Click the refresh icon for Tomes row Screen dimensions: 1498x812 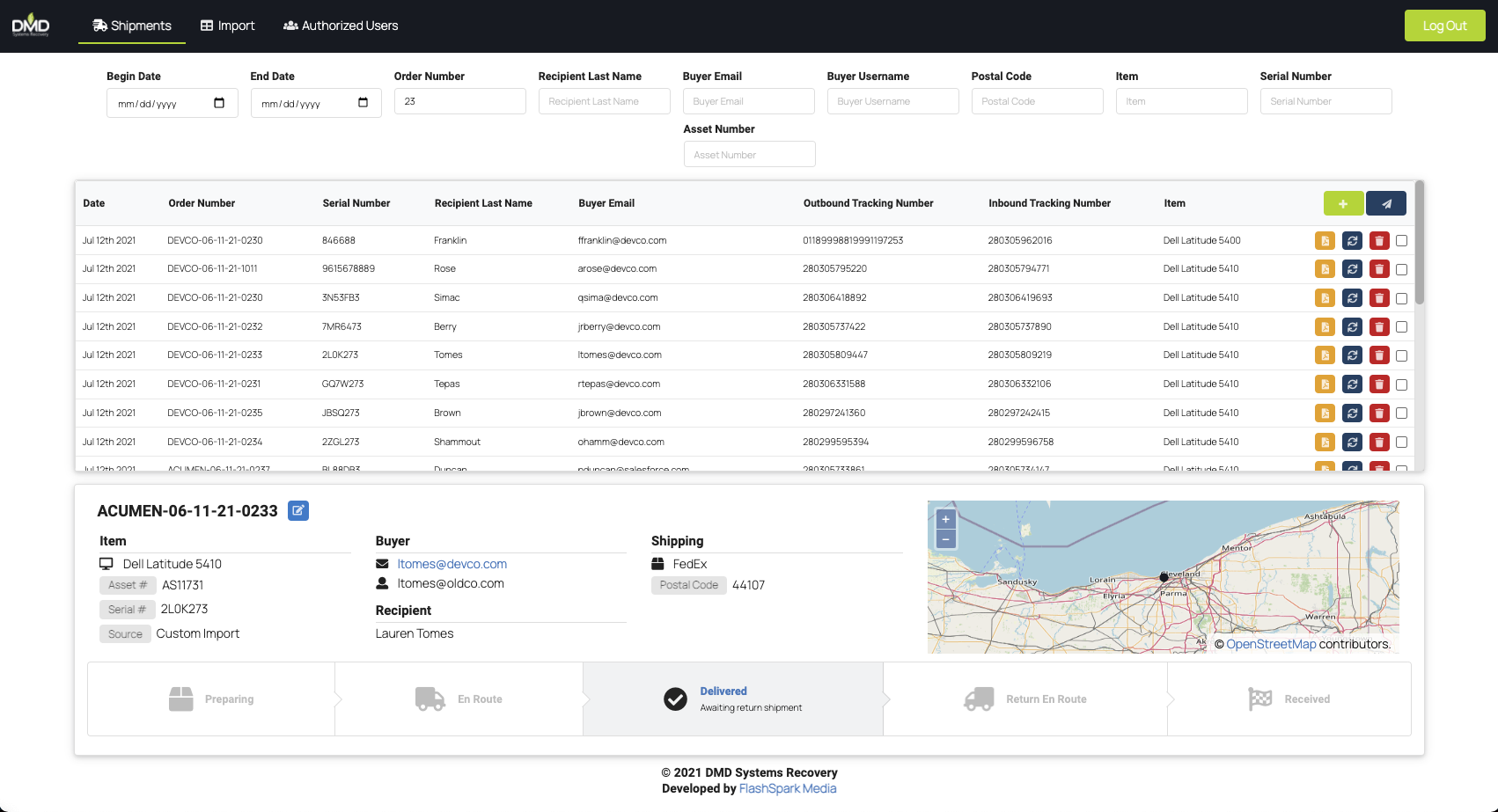point(1352,355)
